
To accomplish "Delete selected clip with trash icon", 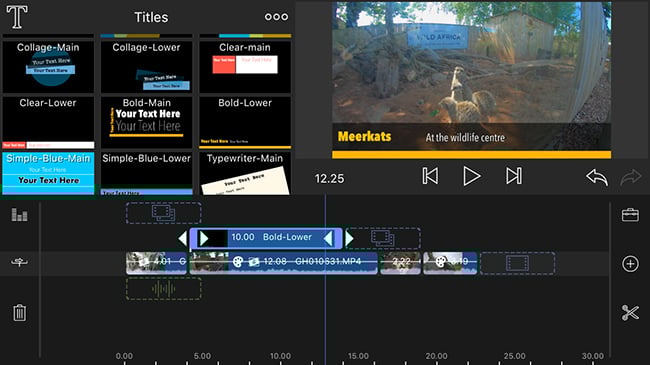I will click(x=19, y=312).
